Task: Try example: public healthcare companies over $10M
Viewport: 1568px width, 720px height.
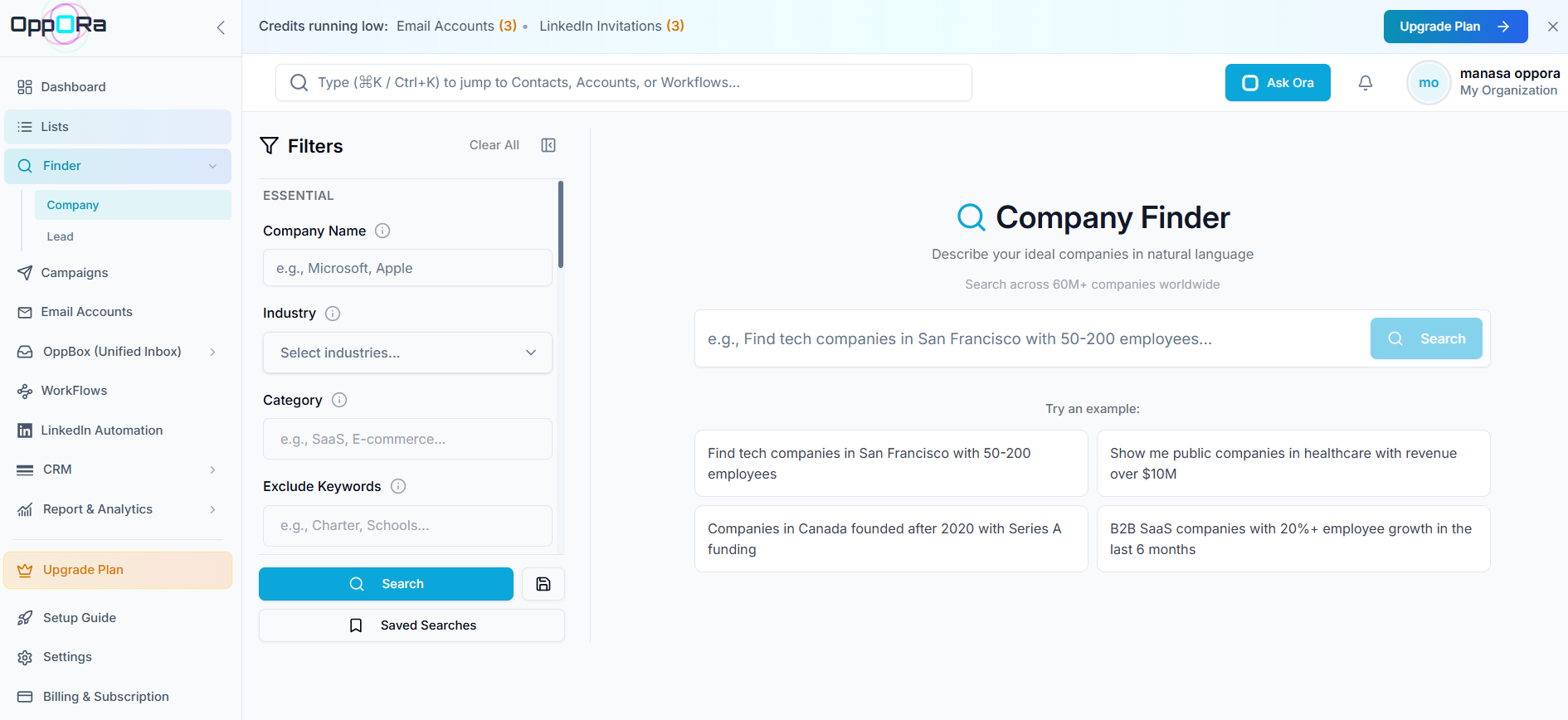Action: (1293, 464)
